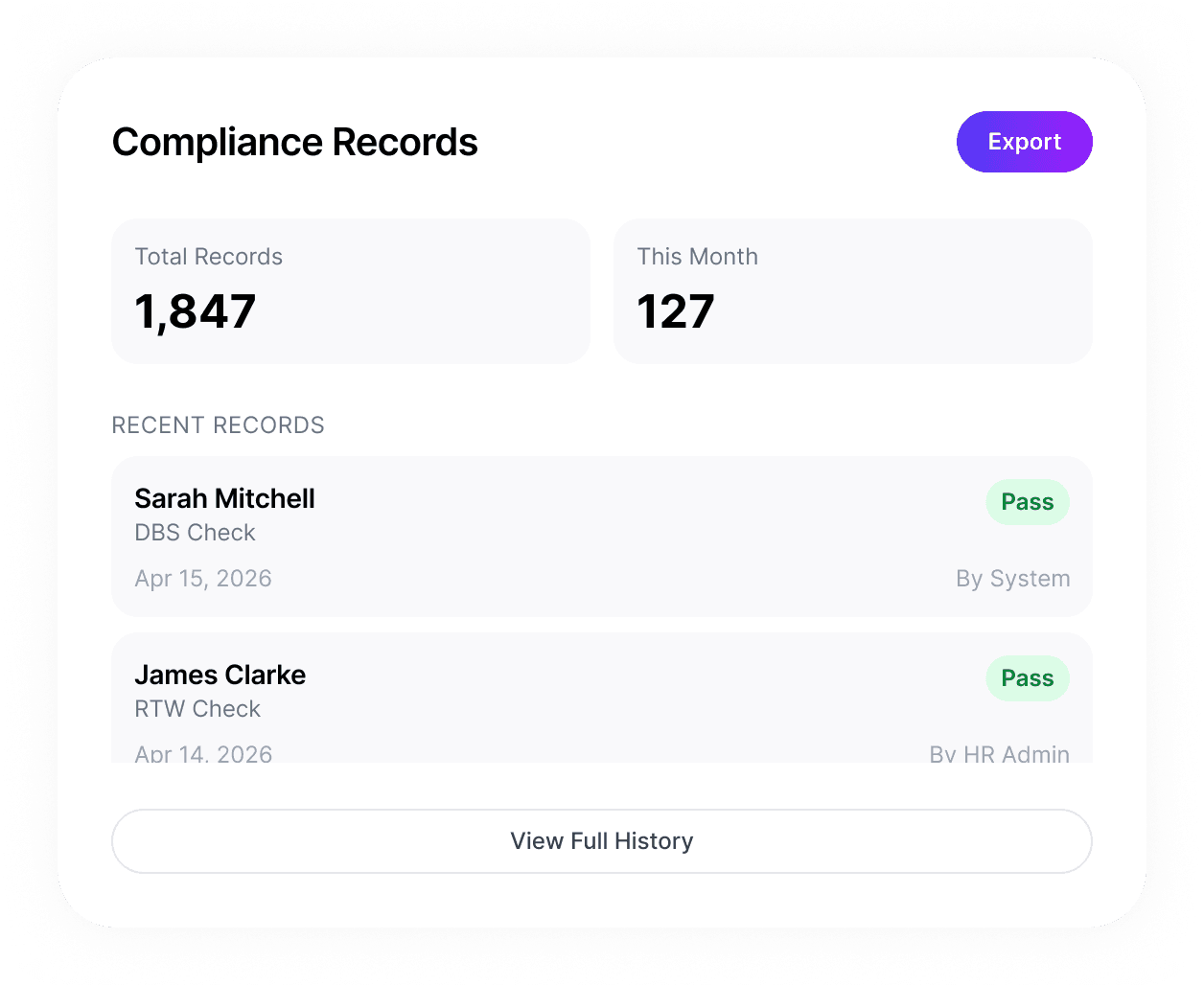The image size is (1204, 985).
Task: Click Sarah Mitchell's name
Action: pos(224,498)
